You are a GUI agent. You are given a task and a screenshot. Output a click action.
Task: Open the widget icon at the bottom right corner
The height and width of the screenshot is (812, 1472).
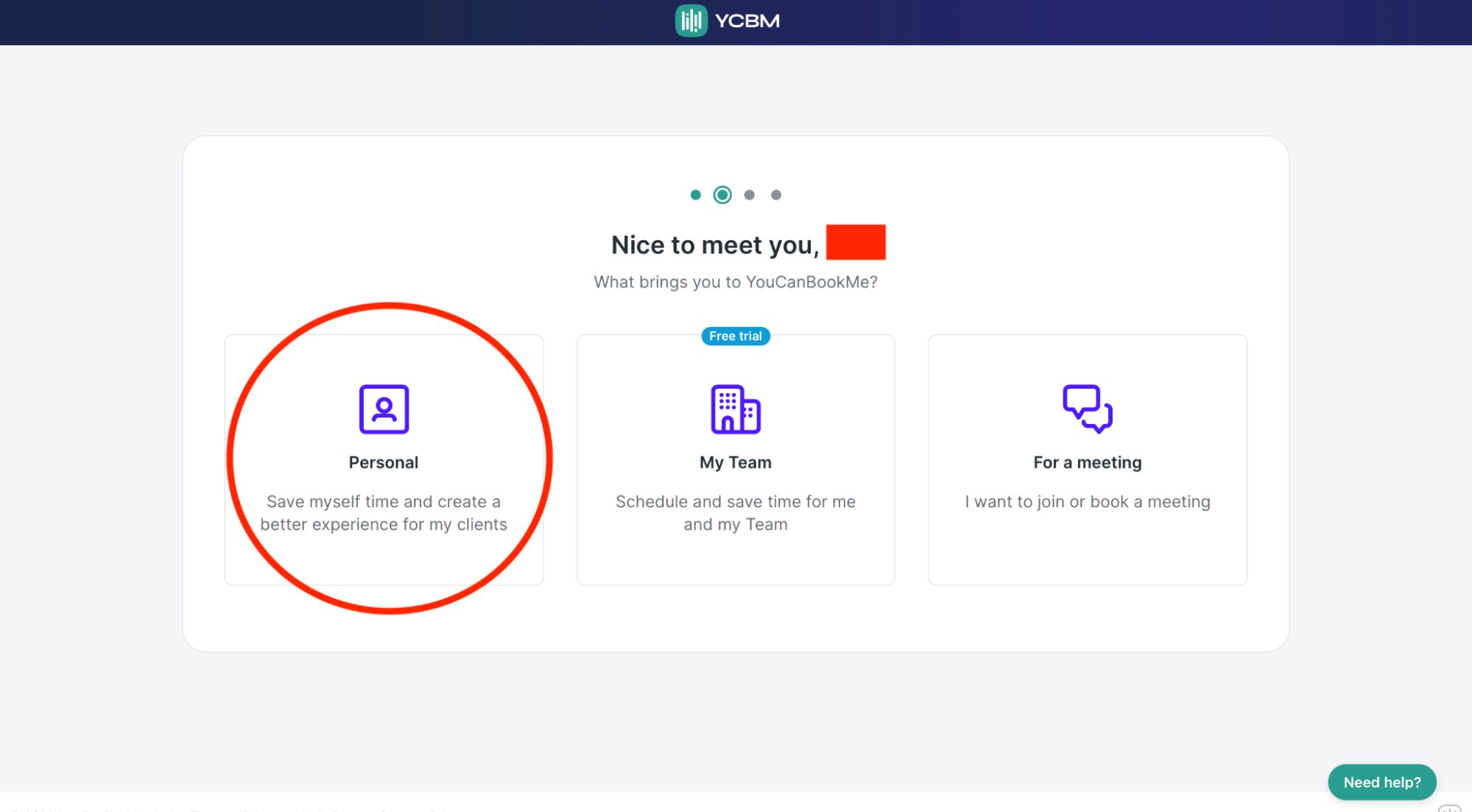[x=1449, y=806]
